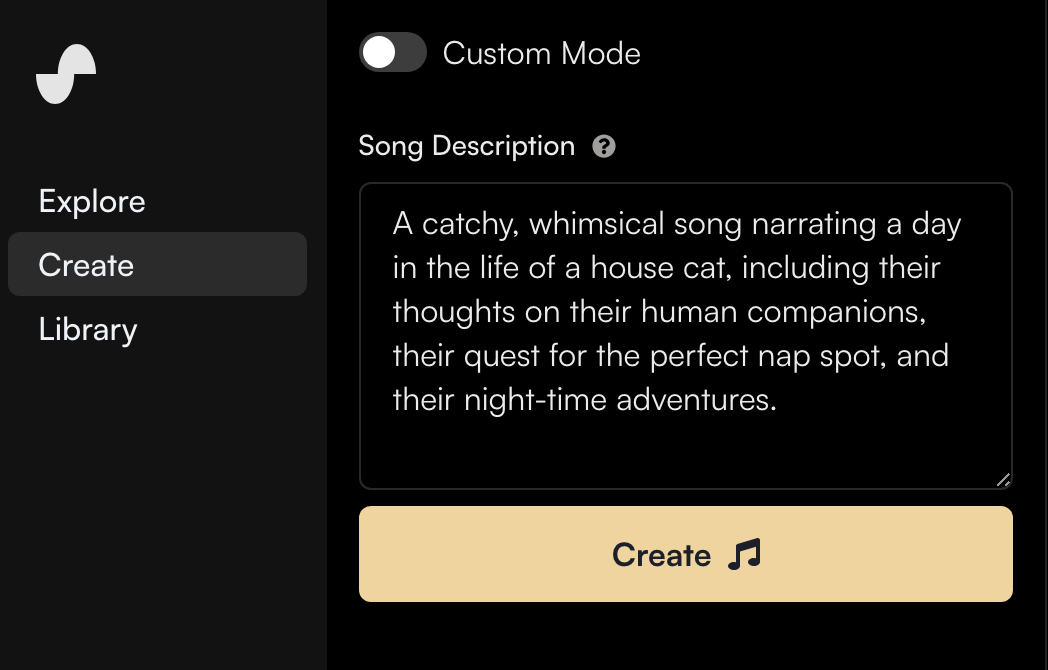Screen dimensions: 1048x670
Task: Click the Suno wave logo
Action: click(66, 74)
